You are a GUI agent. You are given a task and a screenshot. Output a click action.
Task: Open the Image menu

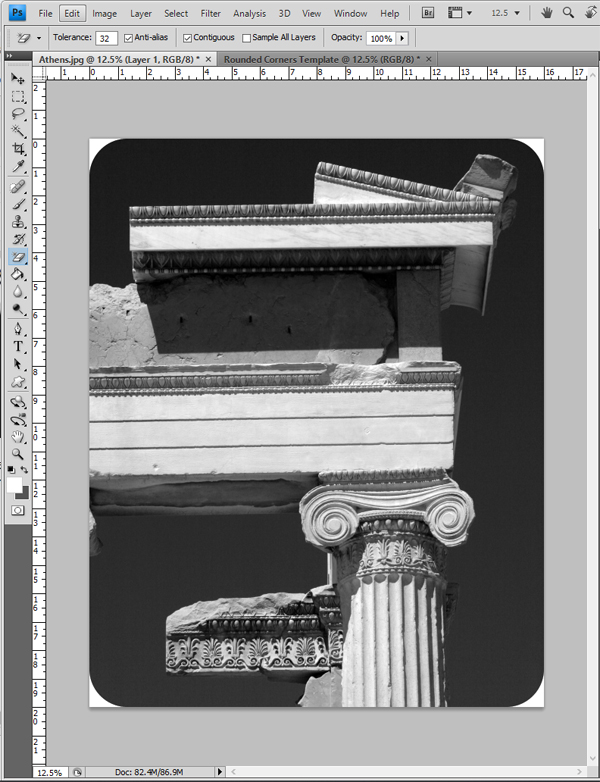coord(104,13)
